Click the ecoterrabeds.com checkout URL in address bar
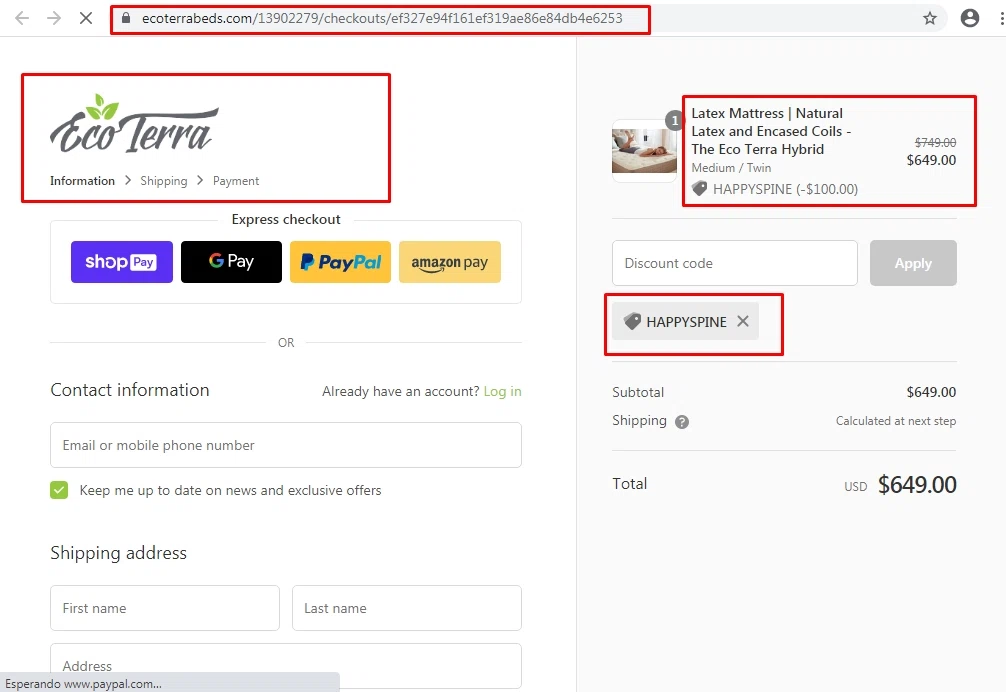This screenshot has height=692, width=1006. pos(382,18)
